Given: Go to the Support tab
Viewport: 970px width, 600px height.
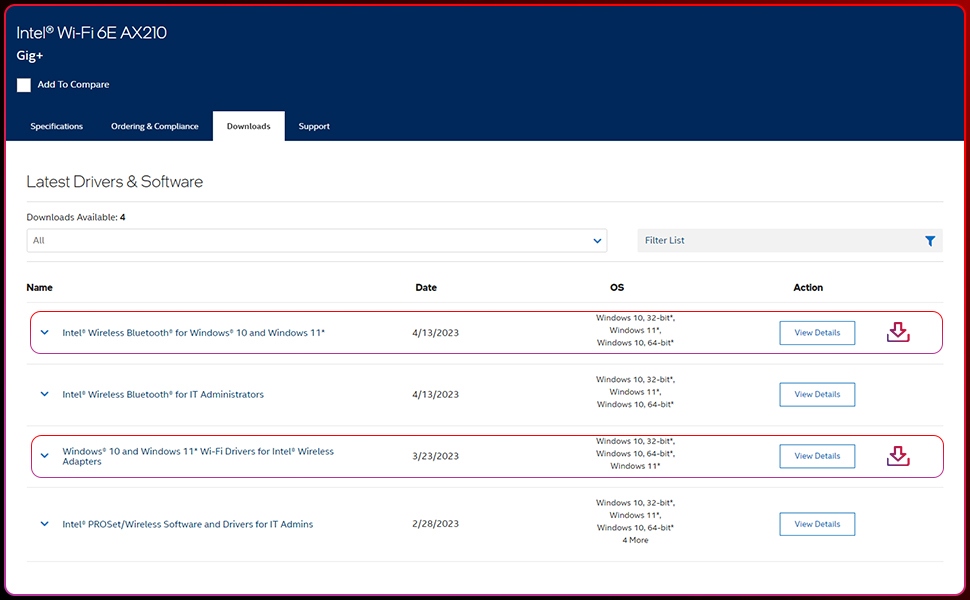Looking at the screenshot, I should (314, 126).
